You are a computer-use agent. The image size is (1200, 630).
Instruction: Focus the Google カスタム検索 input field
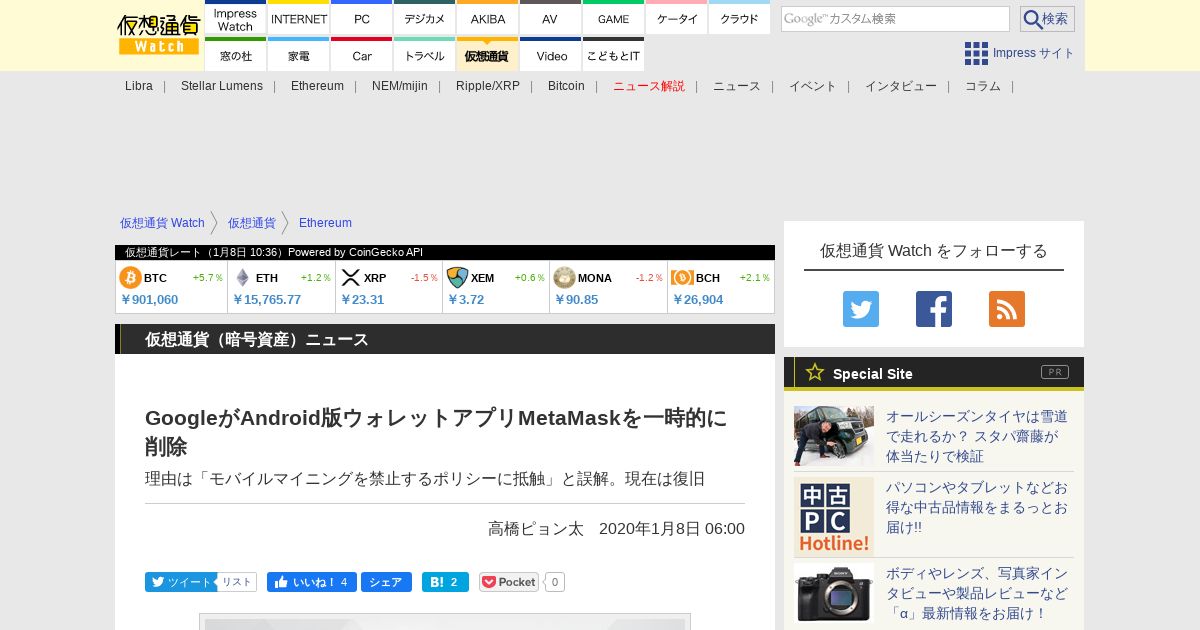click(895, 19)
